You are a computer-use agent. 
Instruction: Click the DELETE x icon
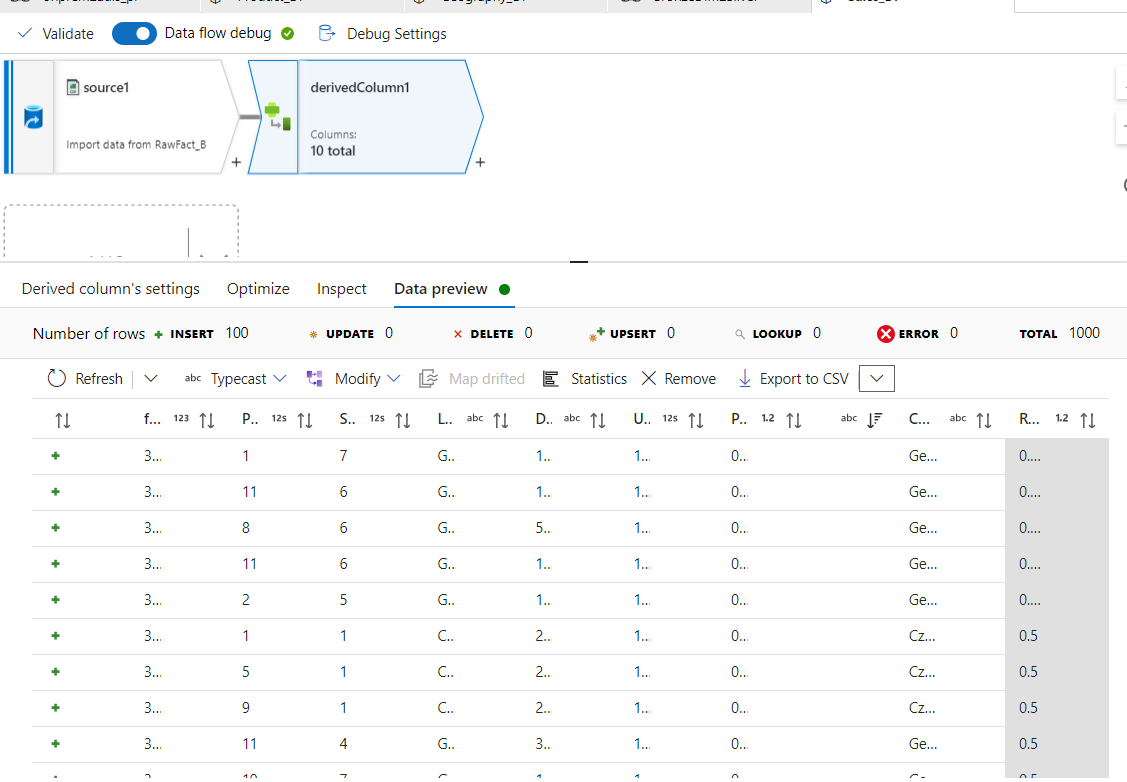pos(458,334)
